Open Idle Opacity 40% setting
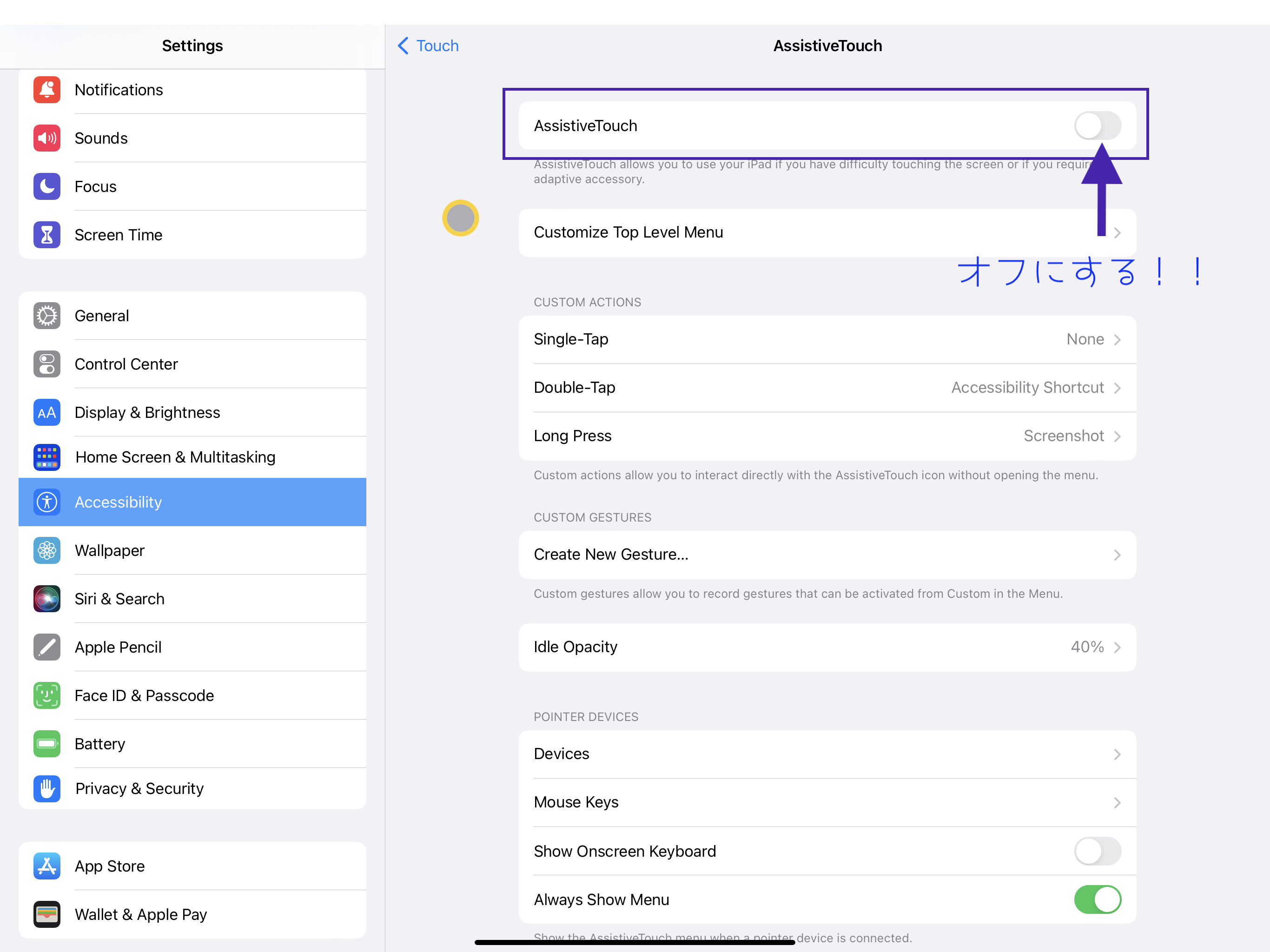 pos(827,647)
